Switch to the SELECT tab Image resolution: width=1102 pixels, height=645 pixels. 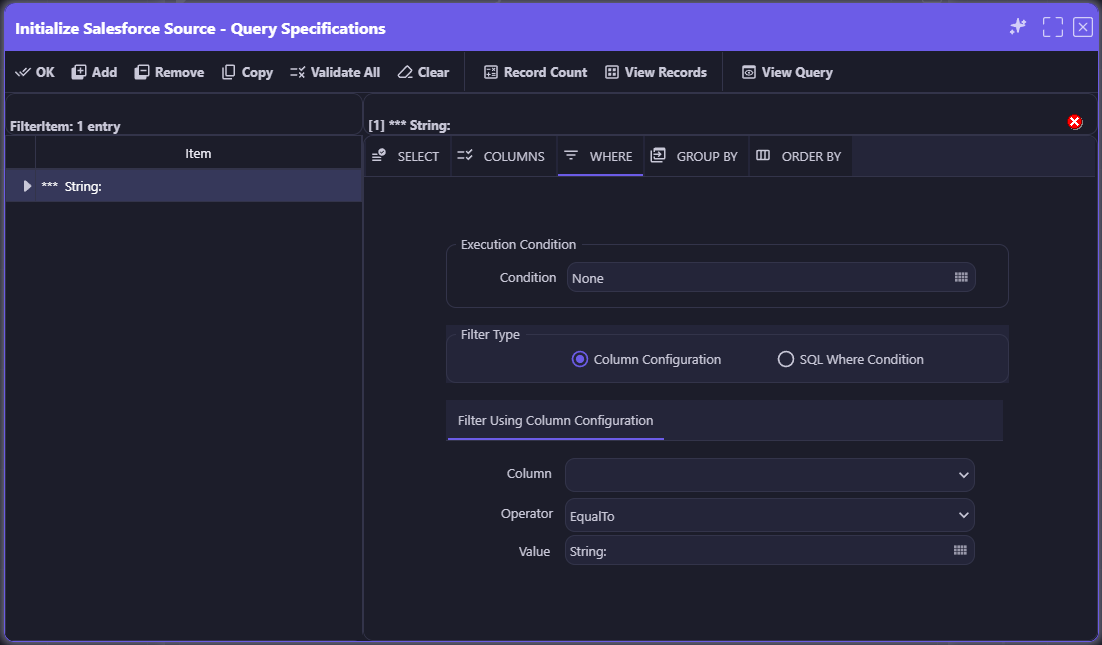(x=406, y=156)
